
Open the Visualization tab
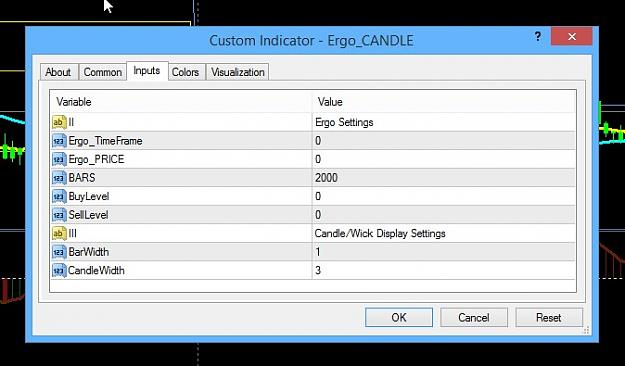point(238,72)
